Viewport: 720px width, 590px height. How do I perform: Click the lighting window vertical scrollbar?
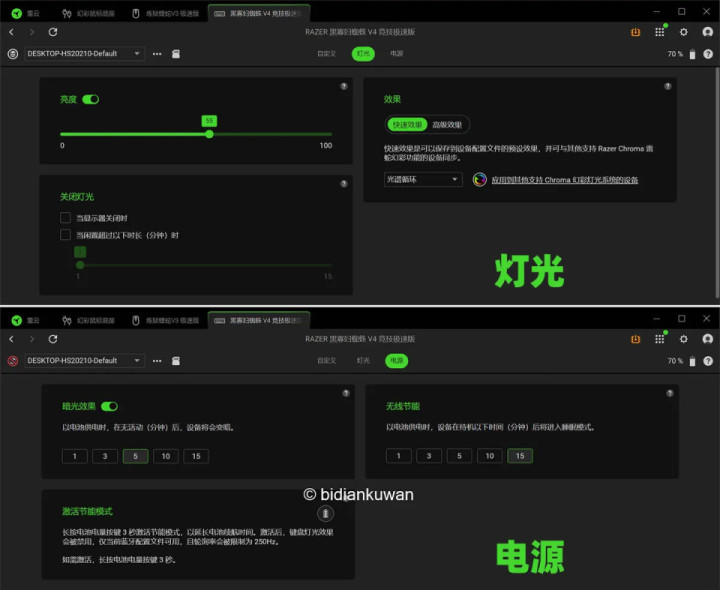pos(717,183)
